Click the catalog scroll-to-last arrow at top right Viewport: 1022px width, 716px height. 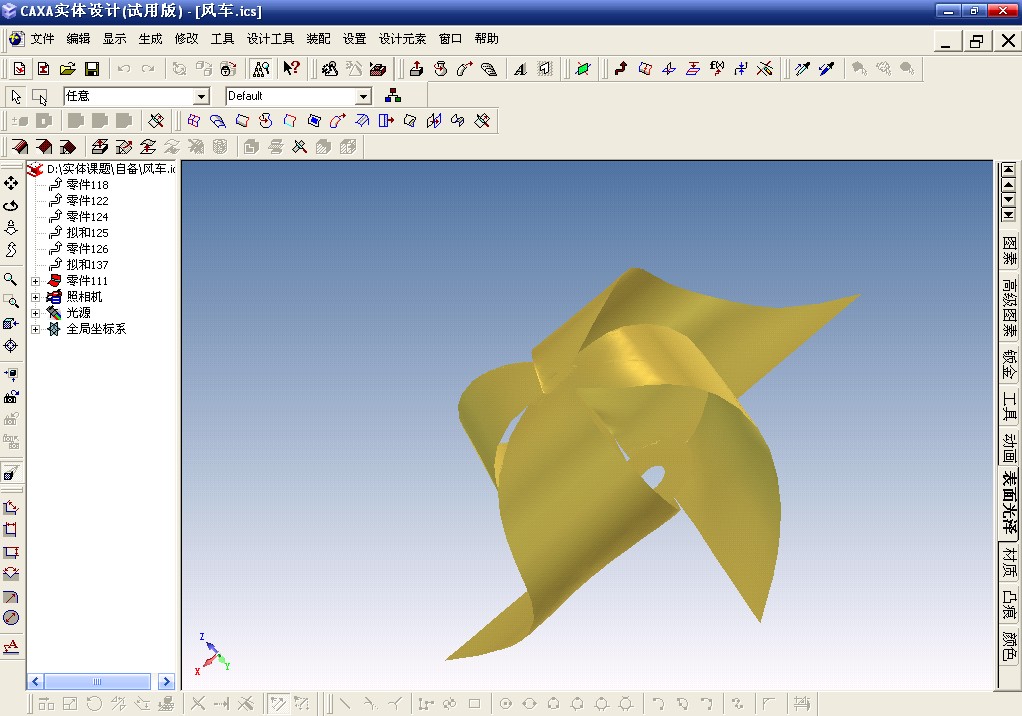pos(1008,215)
